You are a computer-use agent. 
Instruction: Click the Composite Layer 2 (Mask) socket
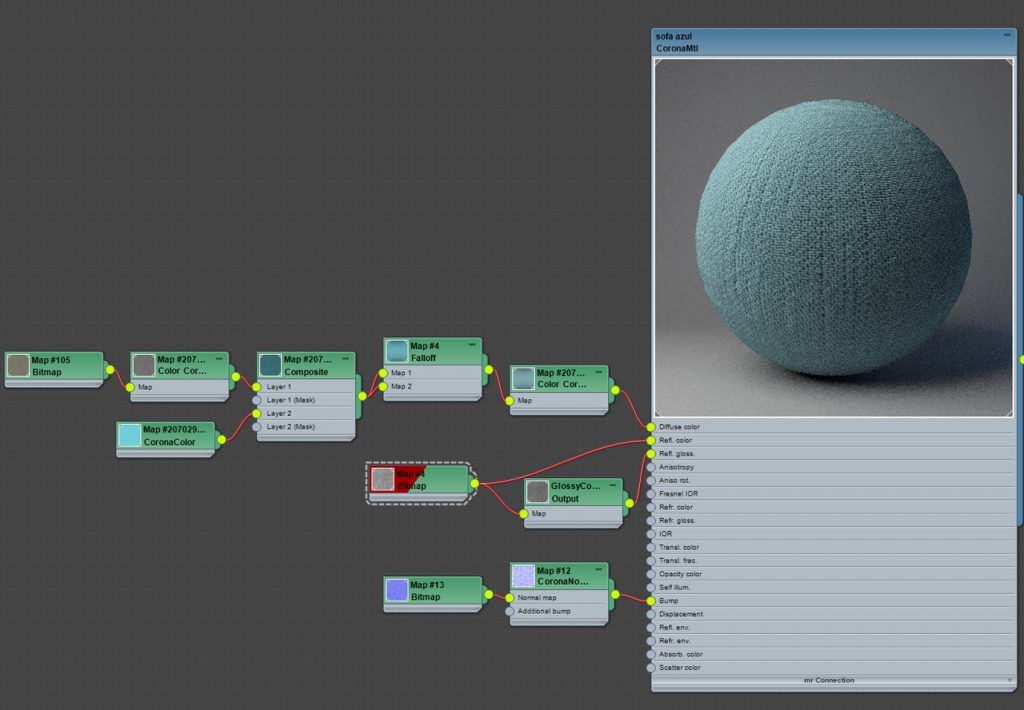[257, 427]
